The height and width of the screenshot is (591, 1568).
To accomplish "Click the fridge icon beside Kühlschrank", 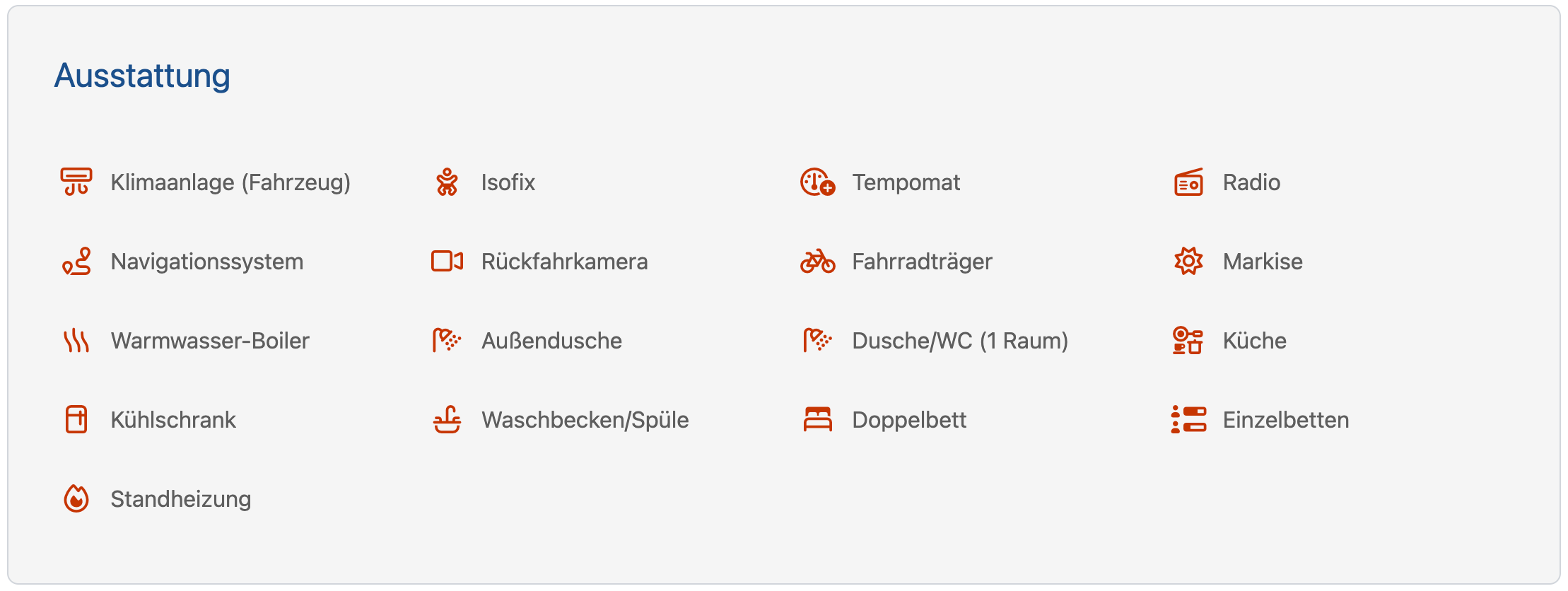I will (76, 419).
